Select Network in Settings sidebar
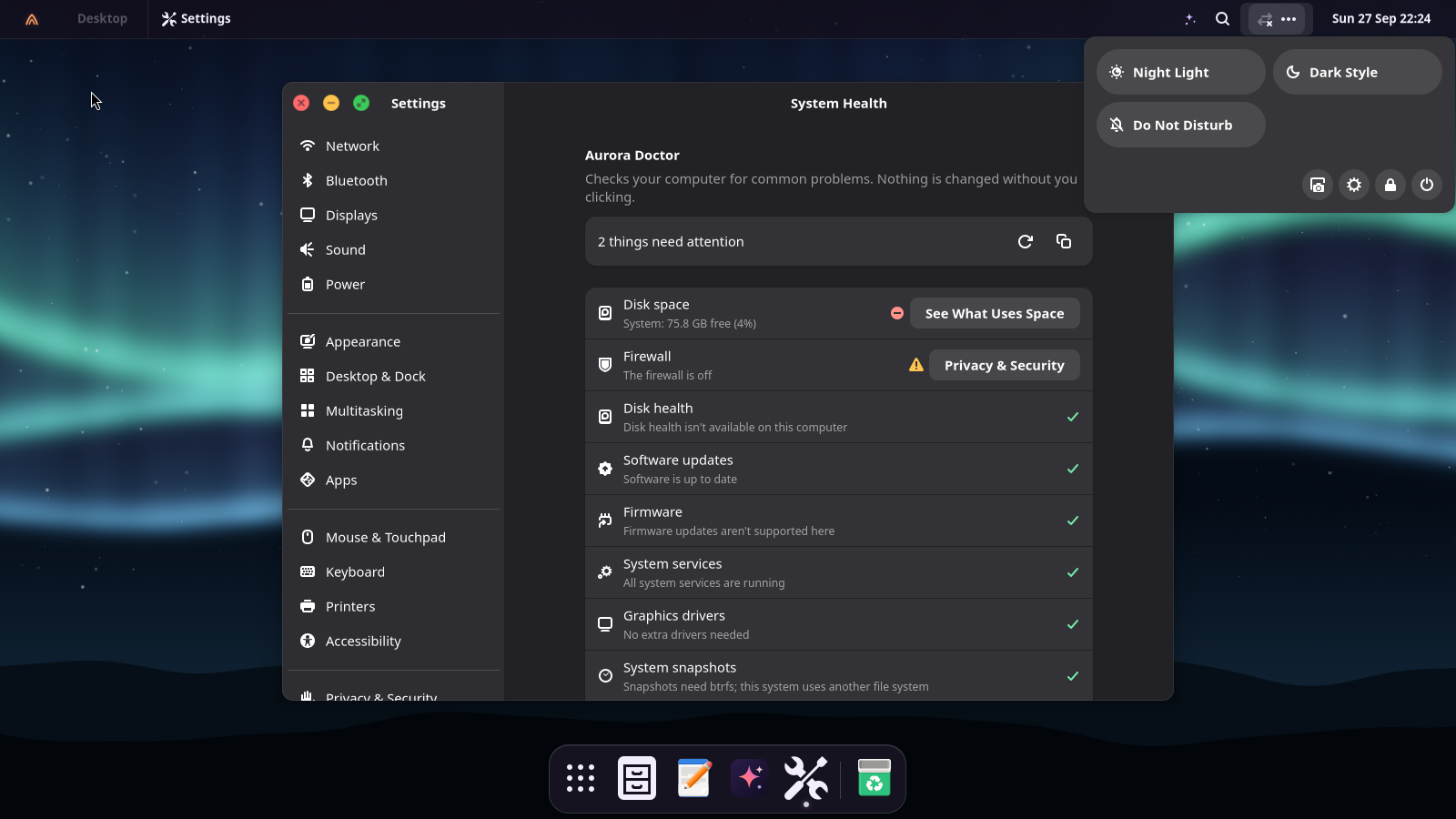This screenshot has height=819, width=1456. [x=394, y=146]
